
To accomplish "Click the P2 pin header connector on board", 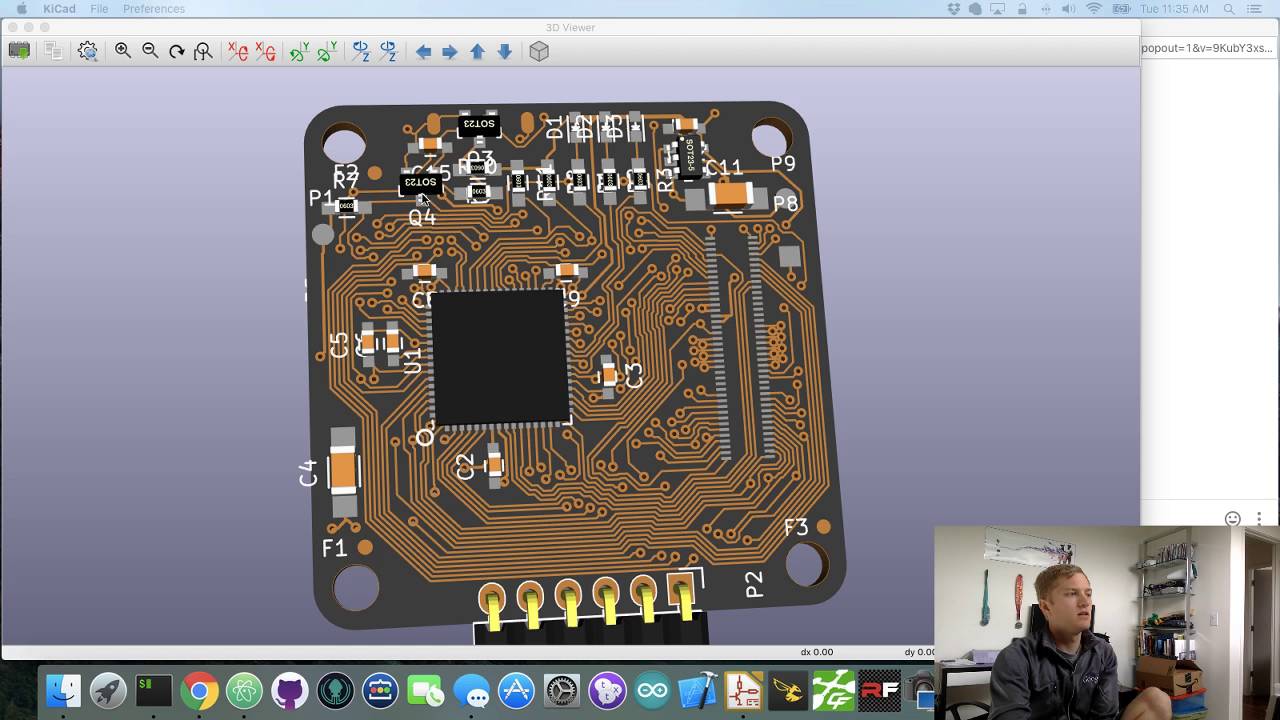I will (x=590, y=610).
